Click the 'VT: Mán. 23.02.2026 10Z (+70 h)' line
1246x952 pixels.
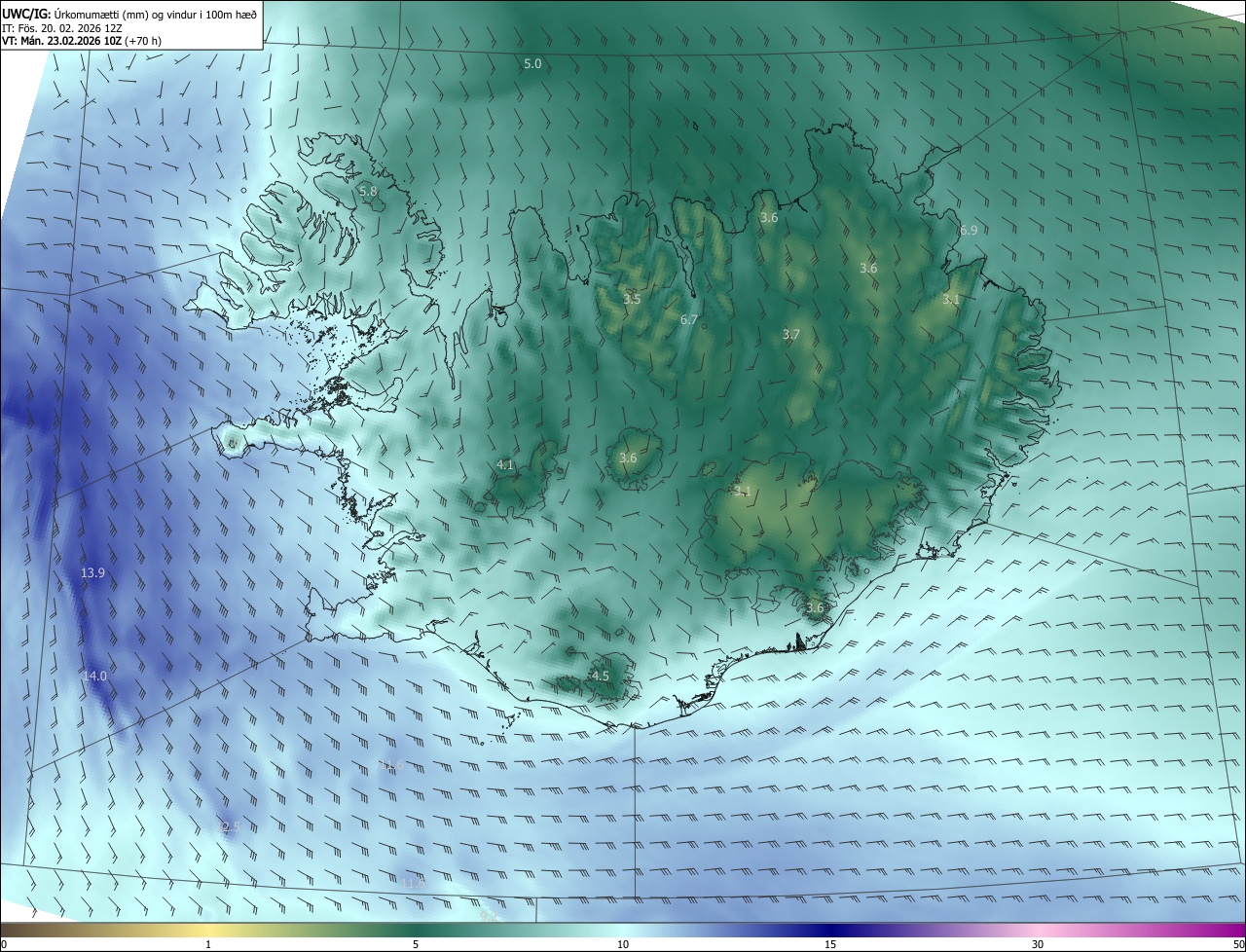(81, 42)
